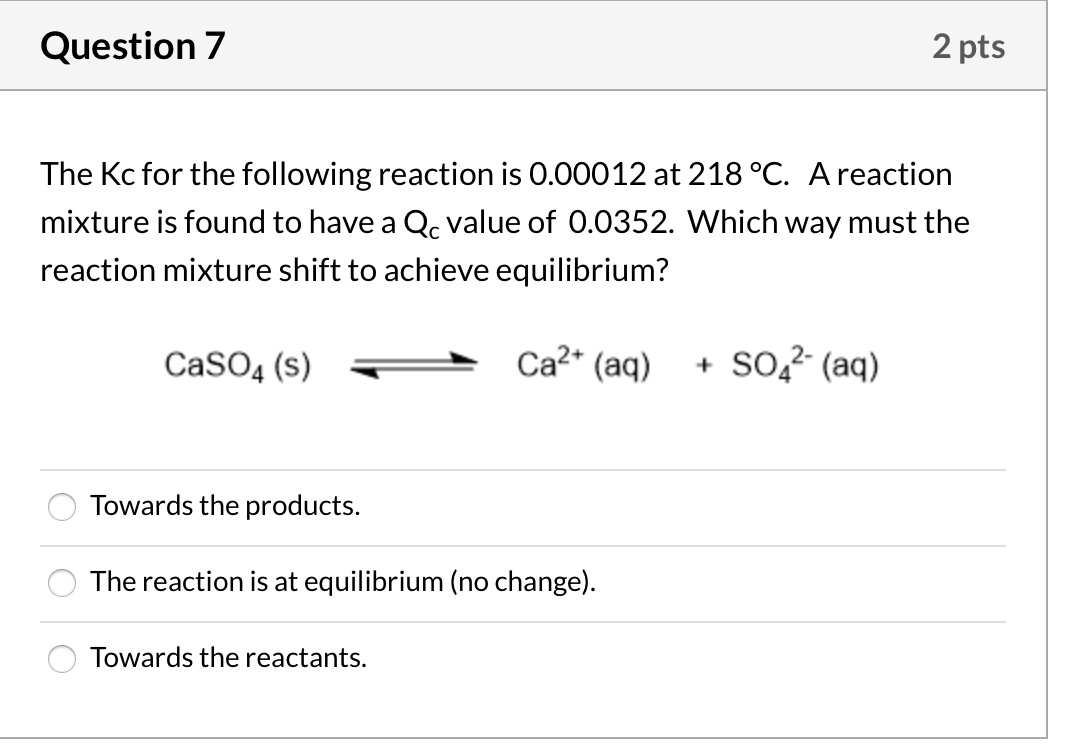
Task: Click the CaSO4 reaction equation
Action: (x=520, y=364)
